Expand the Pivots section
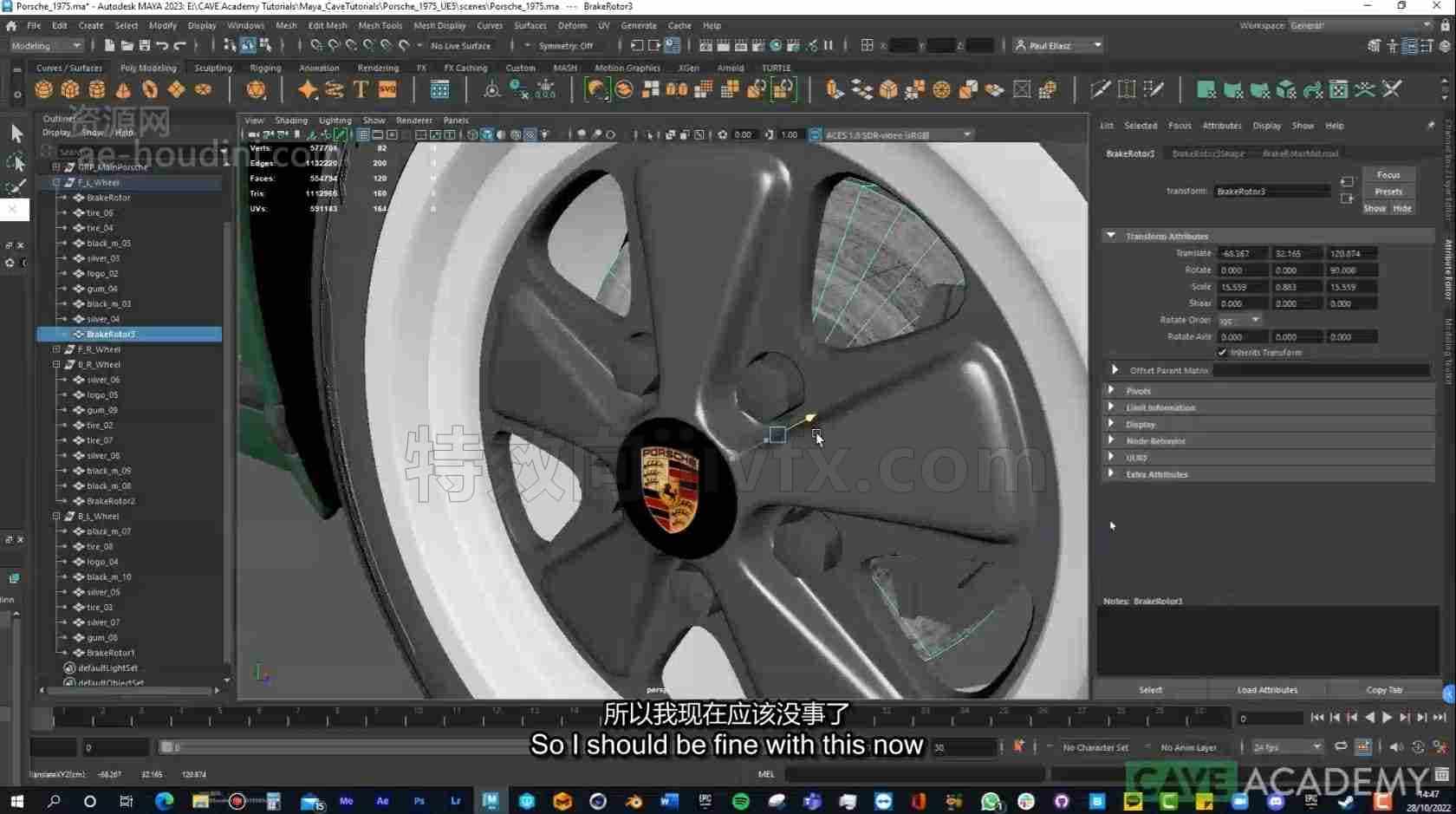Screen dimensions: 1456x814 1111,391
